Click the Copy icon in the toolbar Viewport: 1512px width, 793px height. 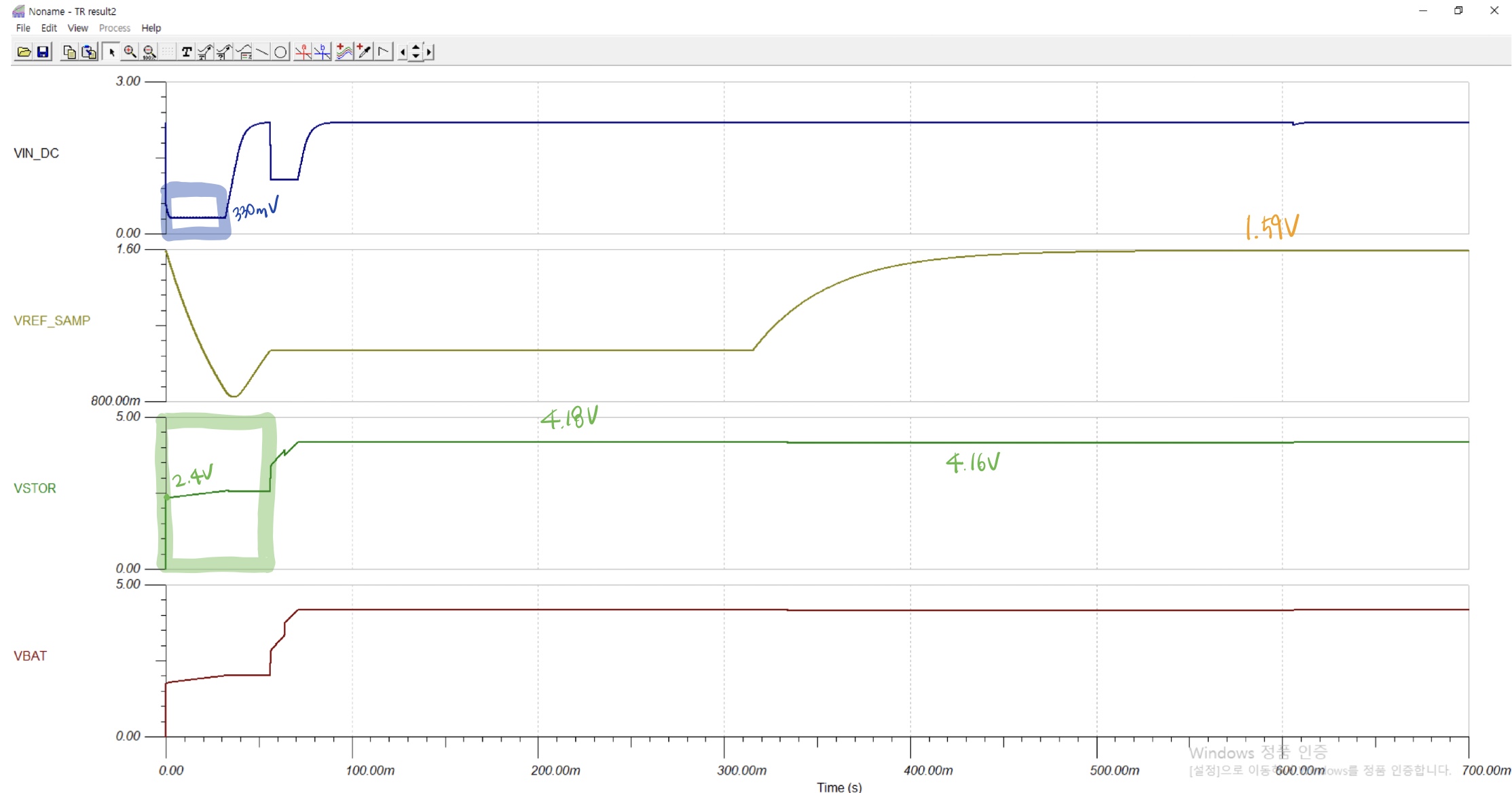pos(69,52)
